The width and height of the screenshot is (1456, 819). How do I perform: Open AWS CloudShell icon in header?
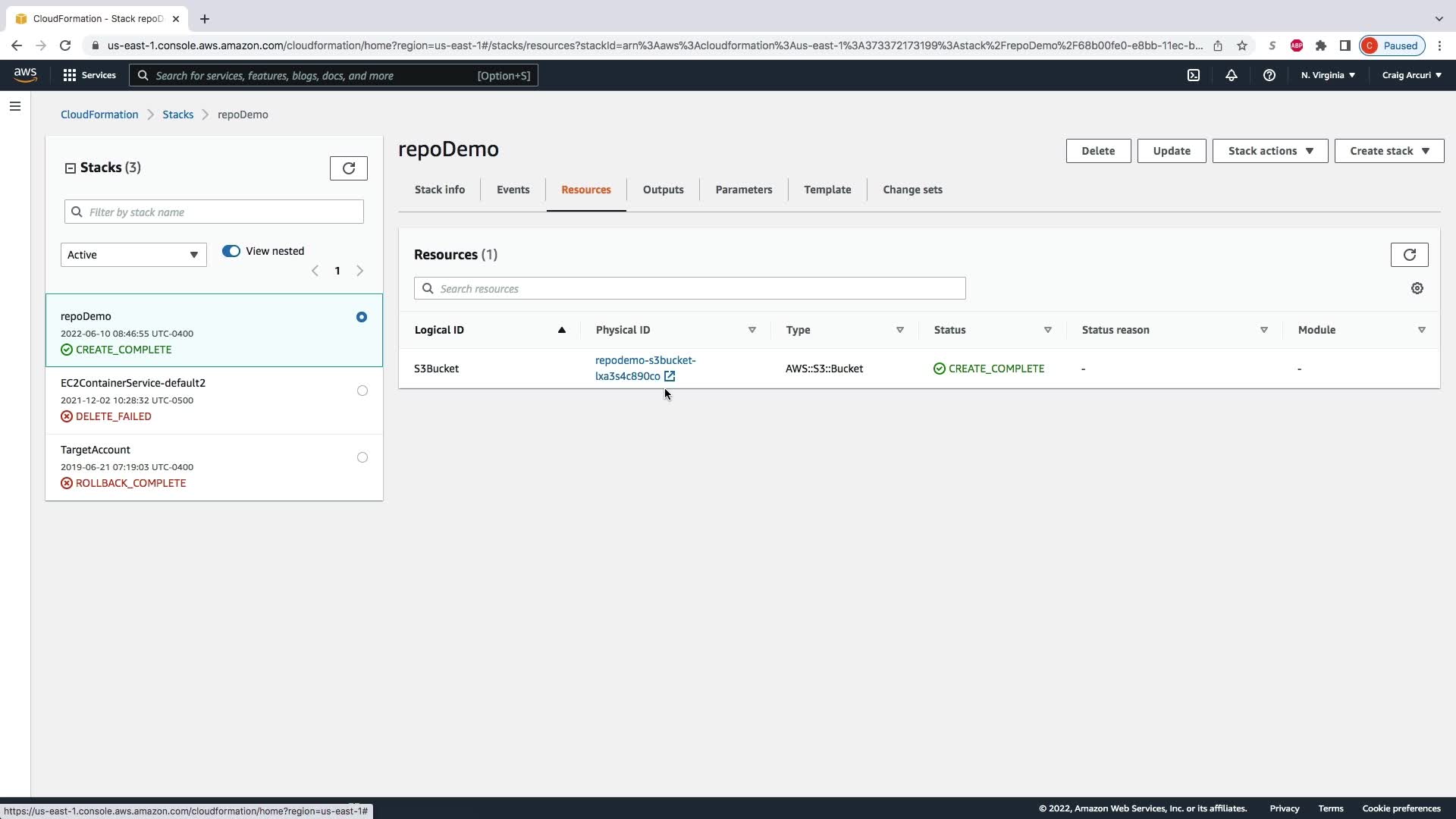click(x=1194, y=75)
